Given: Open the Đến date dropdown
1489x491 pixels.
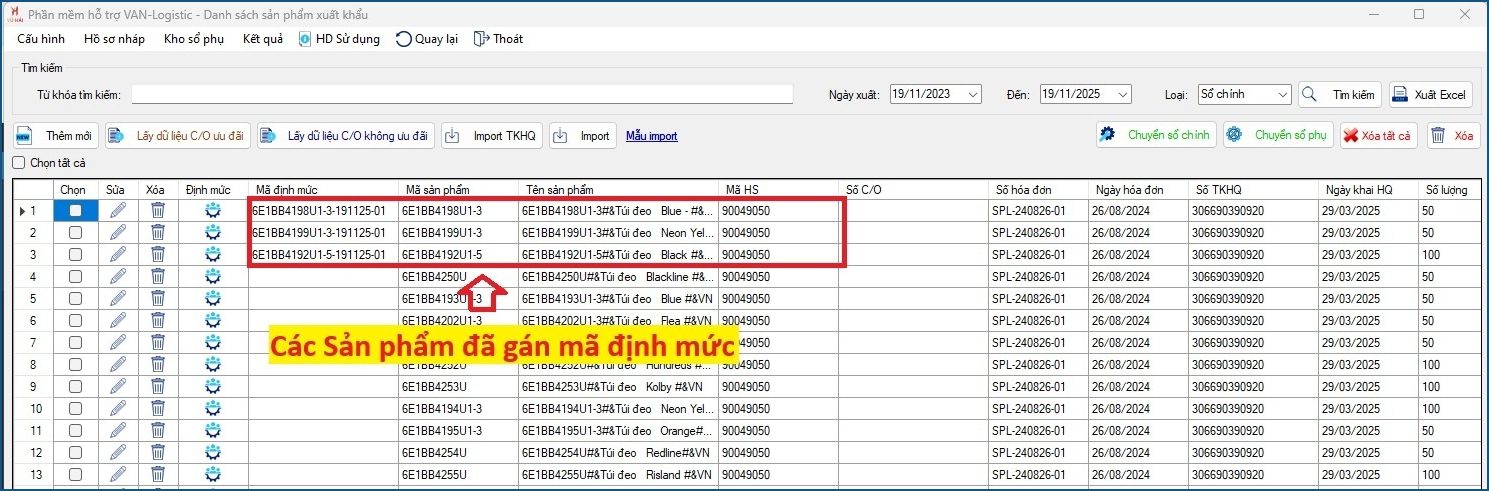Looking at the screenshot, I should [x=1122, y=95].
